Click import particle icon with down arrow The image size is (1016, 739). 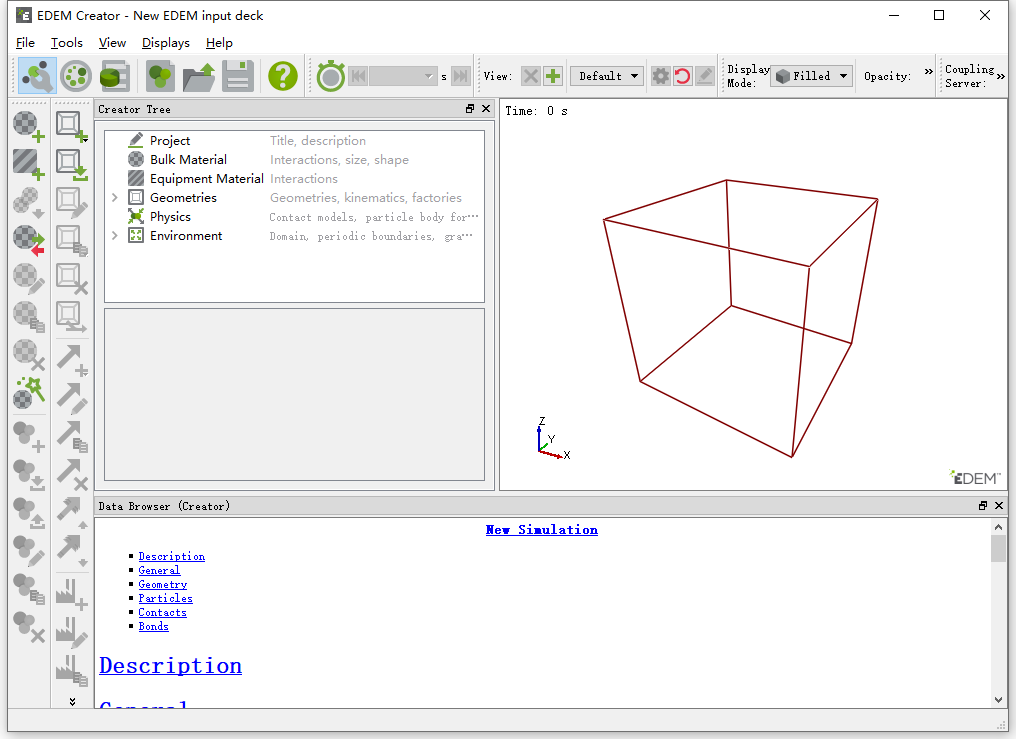point(29,475)
